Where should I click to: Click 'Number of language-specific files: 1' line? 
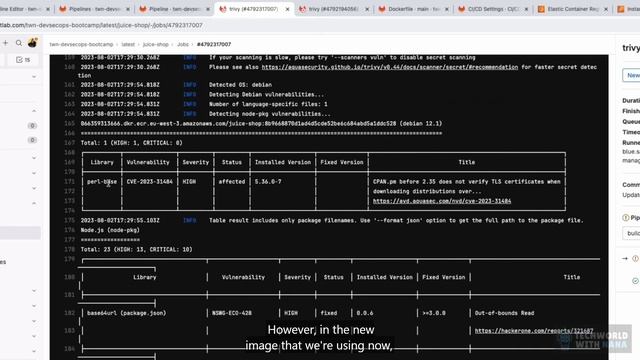(268, 104)
